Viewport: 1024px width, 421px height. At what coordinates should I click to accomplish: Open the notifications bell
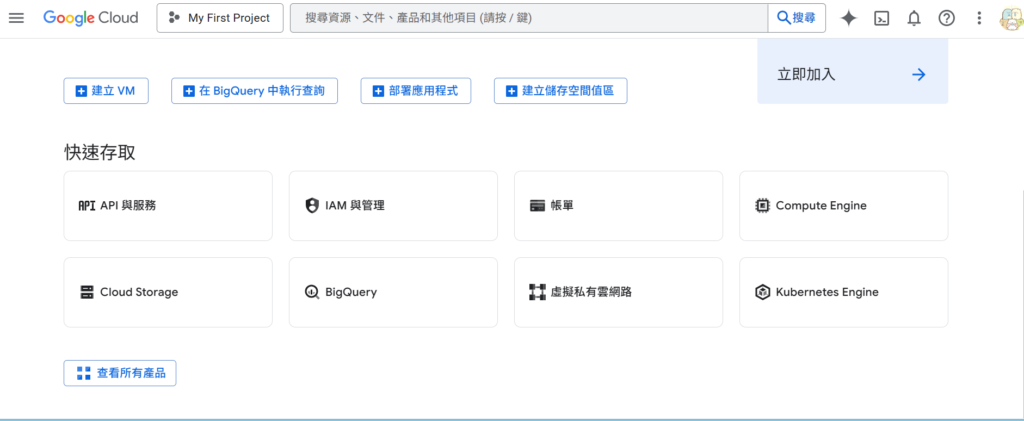pyautogui.click(x=913, y=18)
